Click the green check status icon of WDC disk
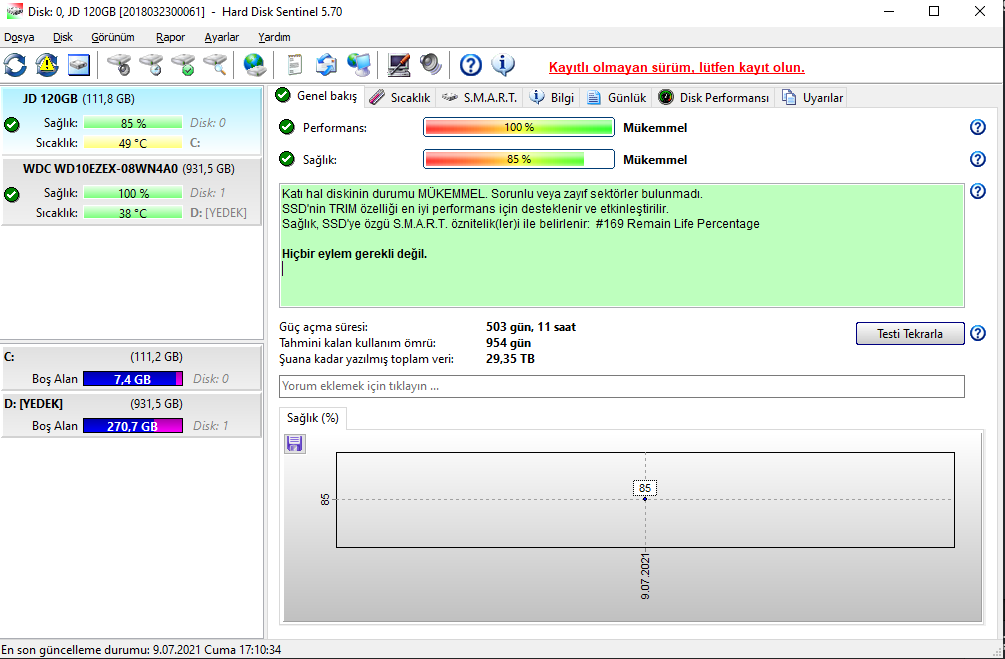1005x659 pixels. (x=12, y=194)
